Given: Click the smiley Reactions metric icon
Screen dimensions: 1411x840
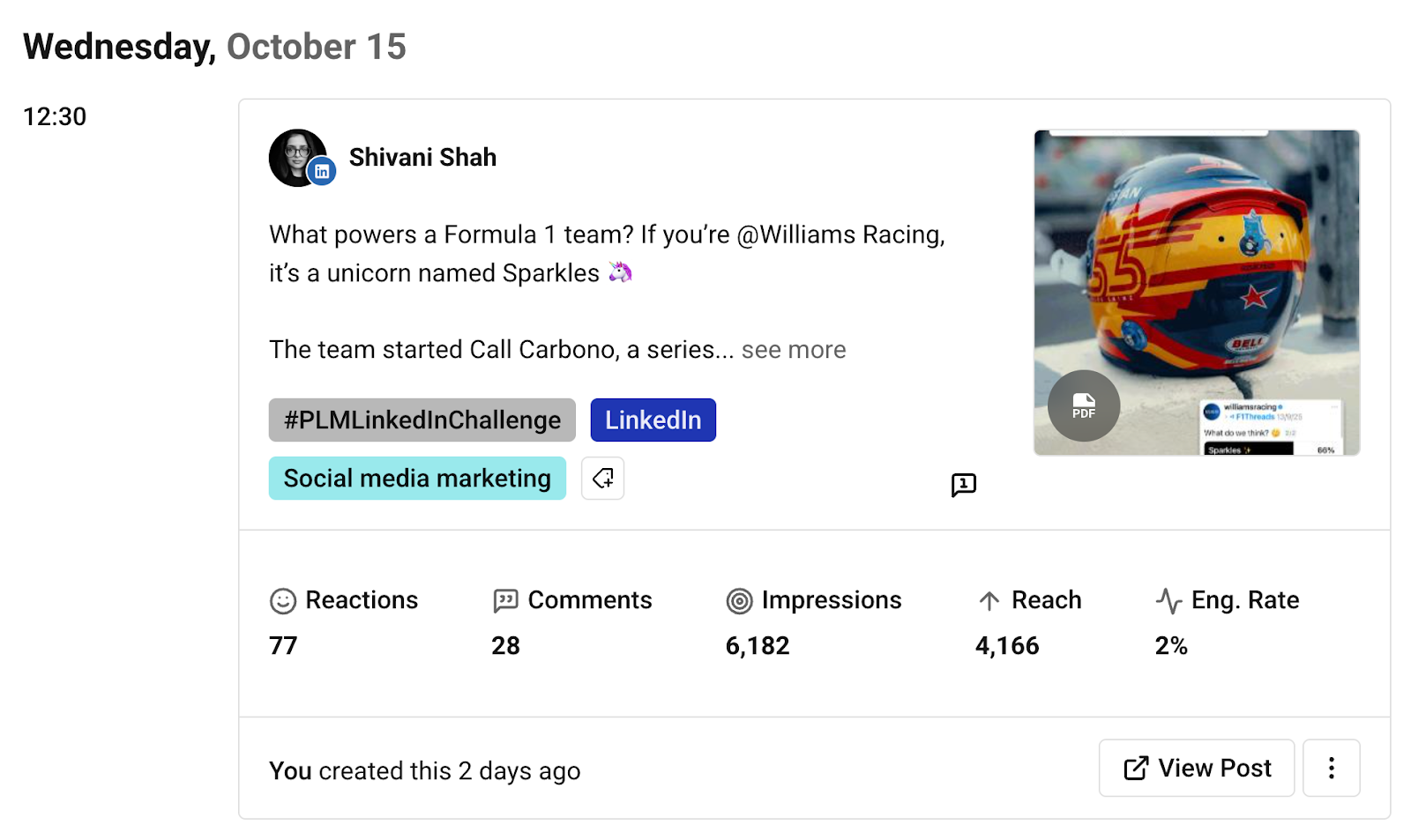Looking at the screenshot, I should pos(280,600).
